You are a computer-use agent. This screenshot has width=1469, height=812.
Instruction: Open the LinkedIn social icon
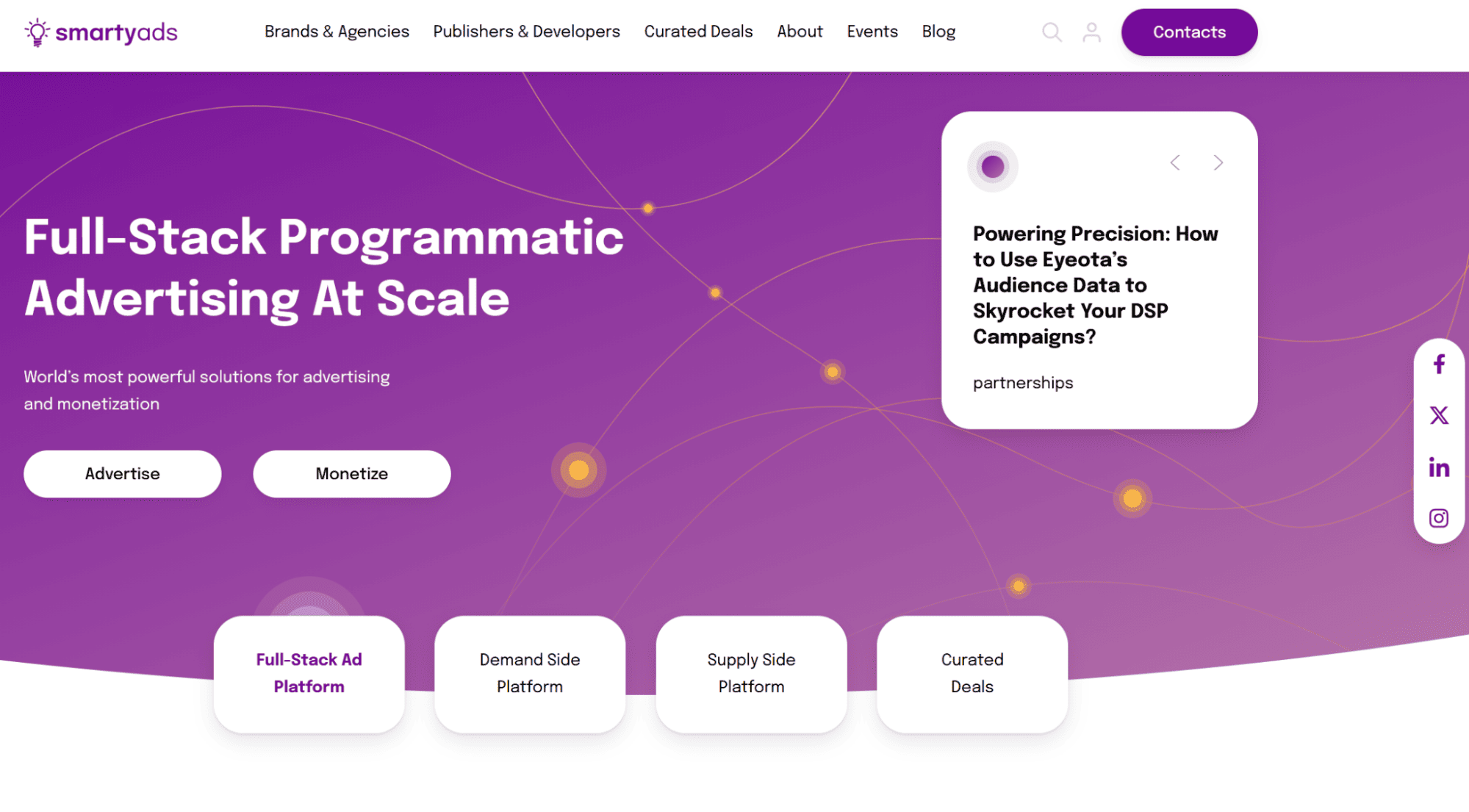pyautogui.click(x=1439, y=467)
